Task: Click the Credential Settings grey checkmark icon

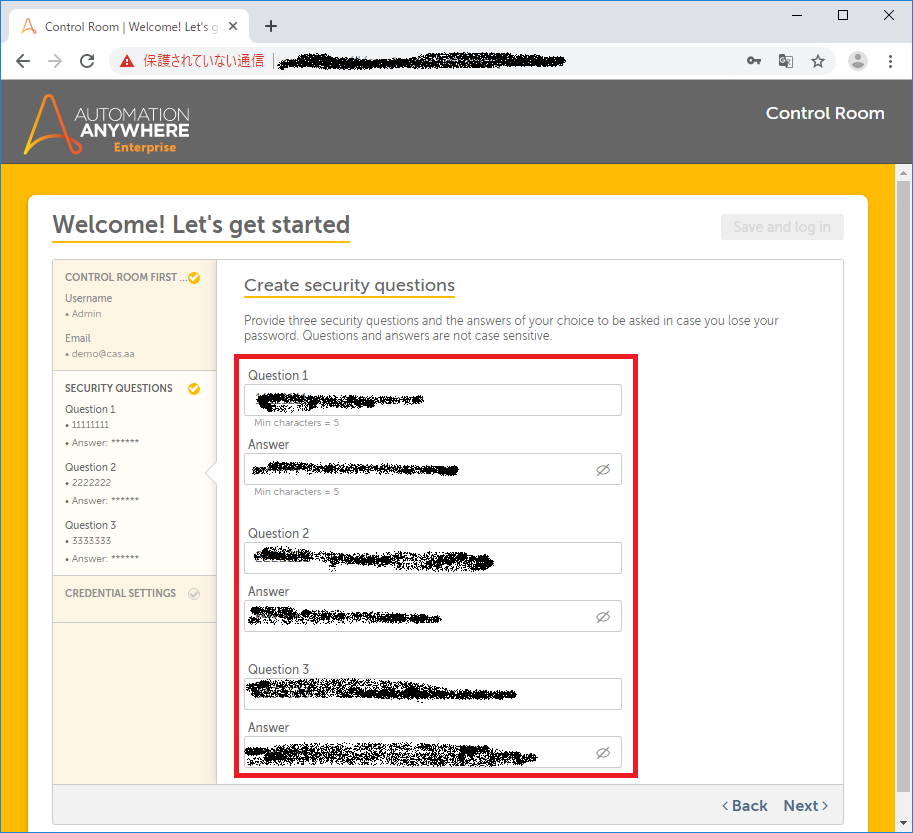Action: [x=194, y=594]
